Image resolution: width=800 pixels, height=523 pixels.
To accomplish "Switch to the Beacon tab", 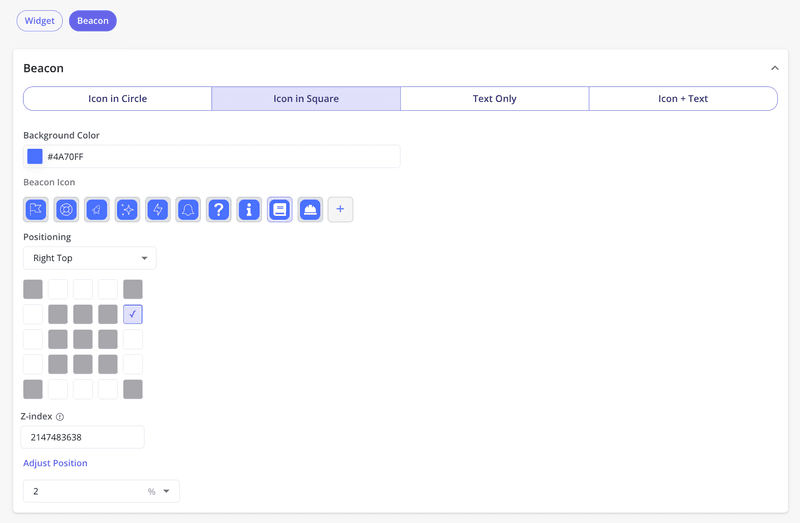I will pos(93,21).
